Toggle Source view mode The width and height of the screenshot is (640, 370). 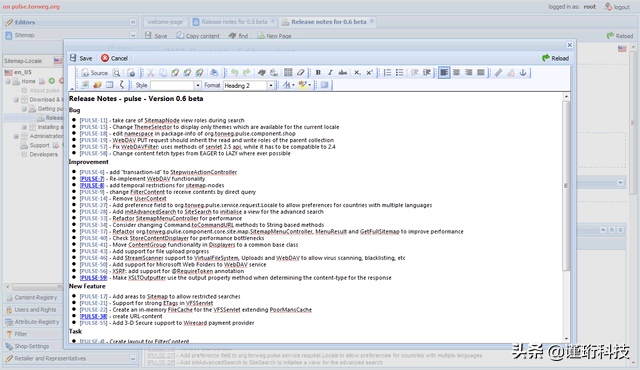(95, 73)
